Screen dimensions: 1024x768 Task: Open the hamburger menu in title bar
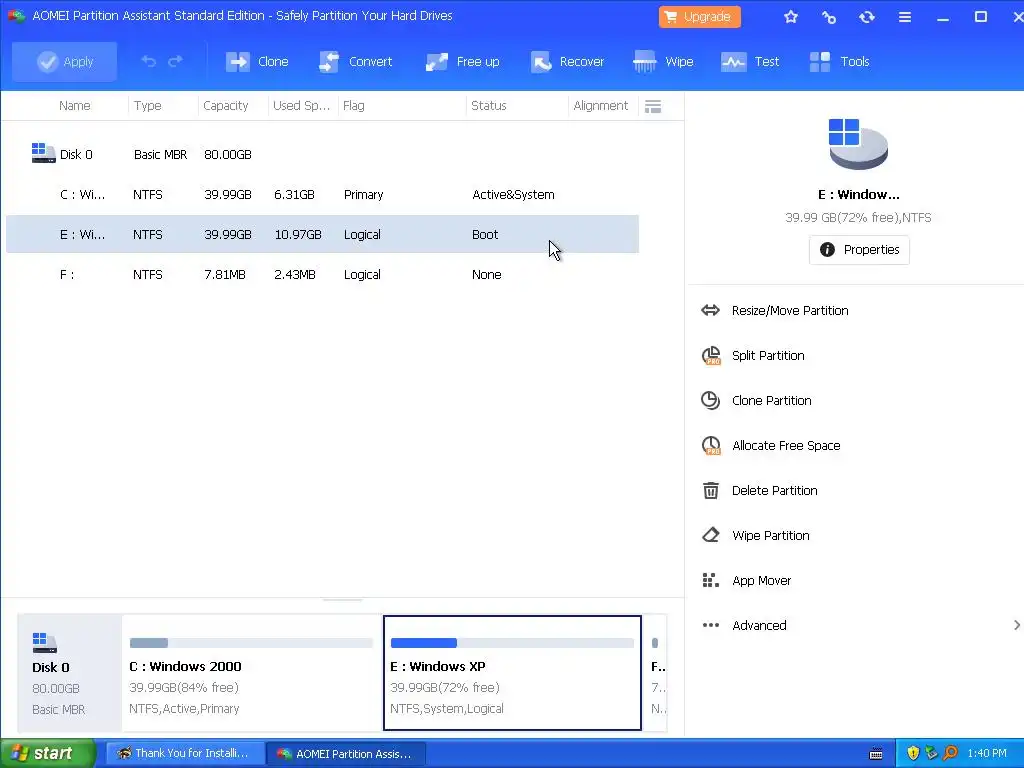pyautogui.click(x=904, y=17)
